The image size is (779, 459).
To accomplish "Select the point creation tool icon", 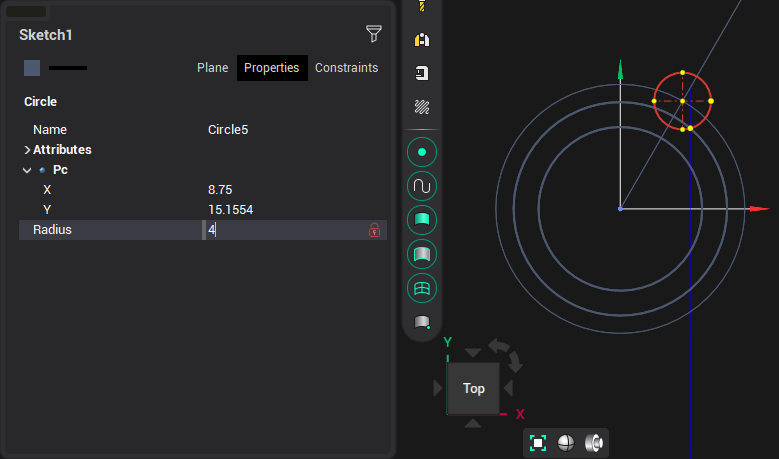I will pyautogui.click(x=422, y=152).
